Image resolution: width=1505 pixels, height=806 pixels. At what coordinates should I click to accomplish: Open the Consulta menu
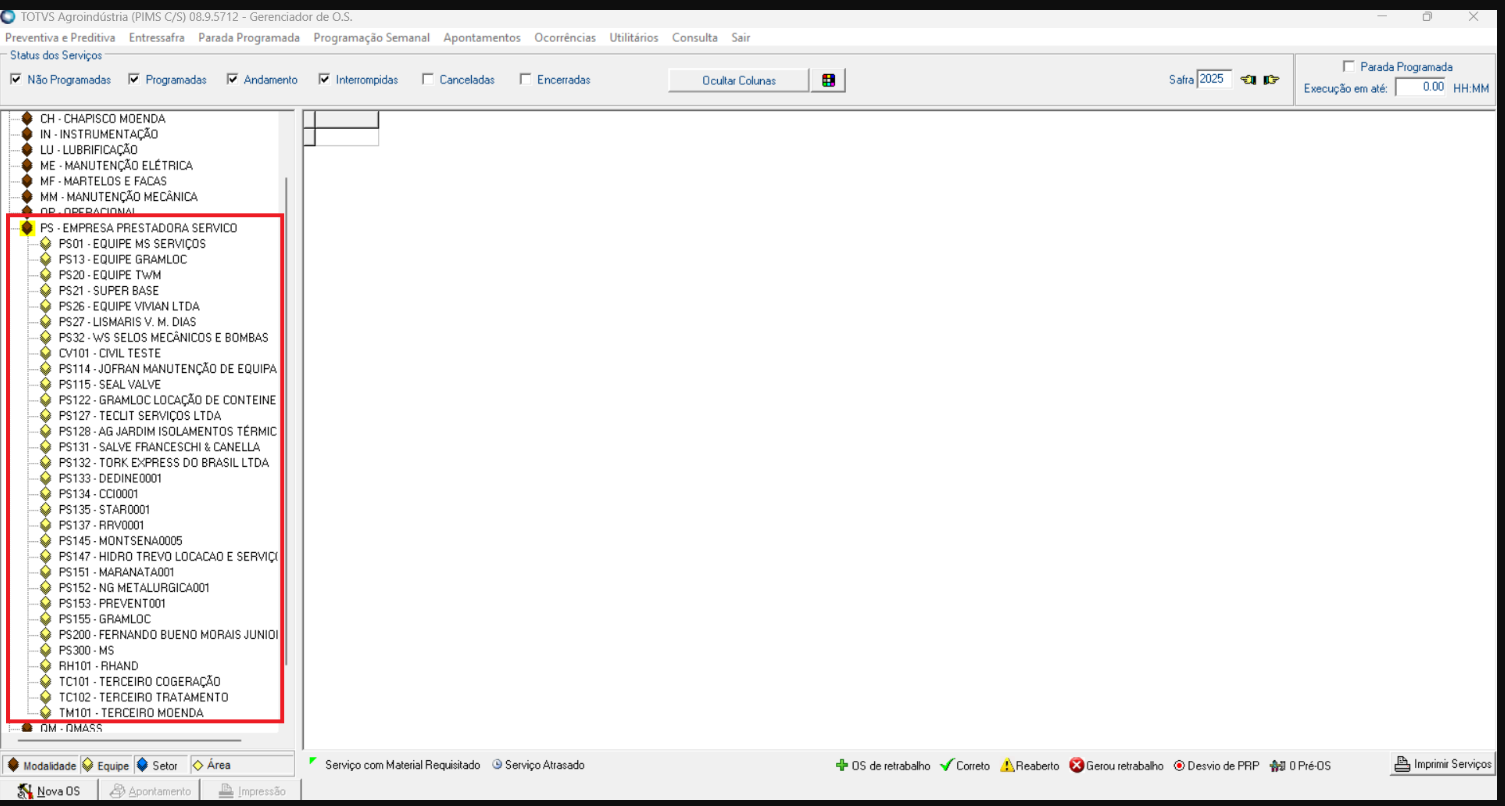click(x=695, y=38)
